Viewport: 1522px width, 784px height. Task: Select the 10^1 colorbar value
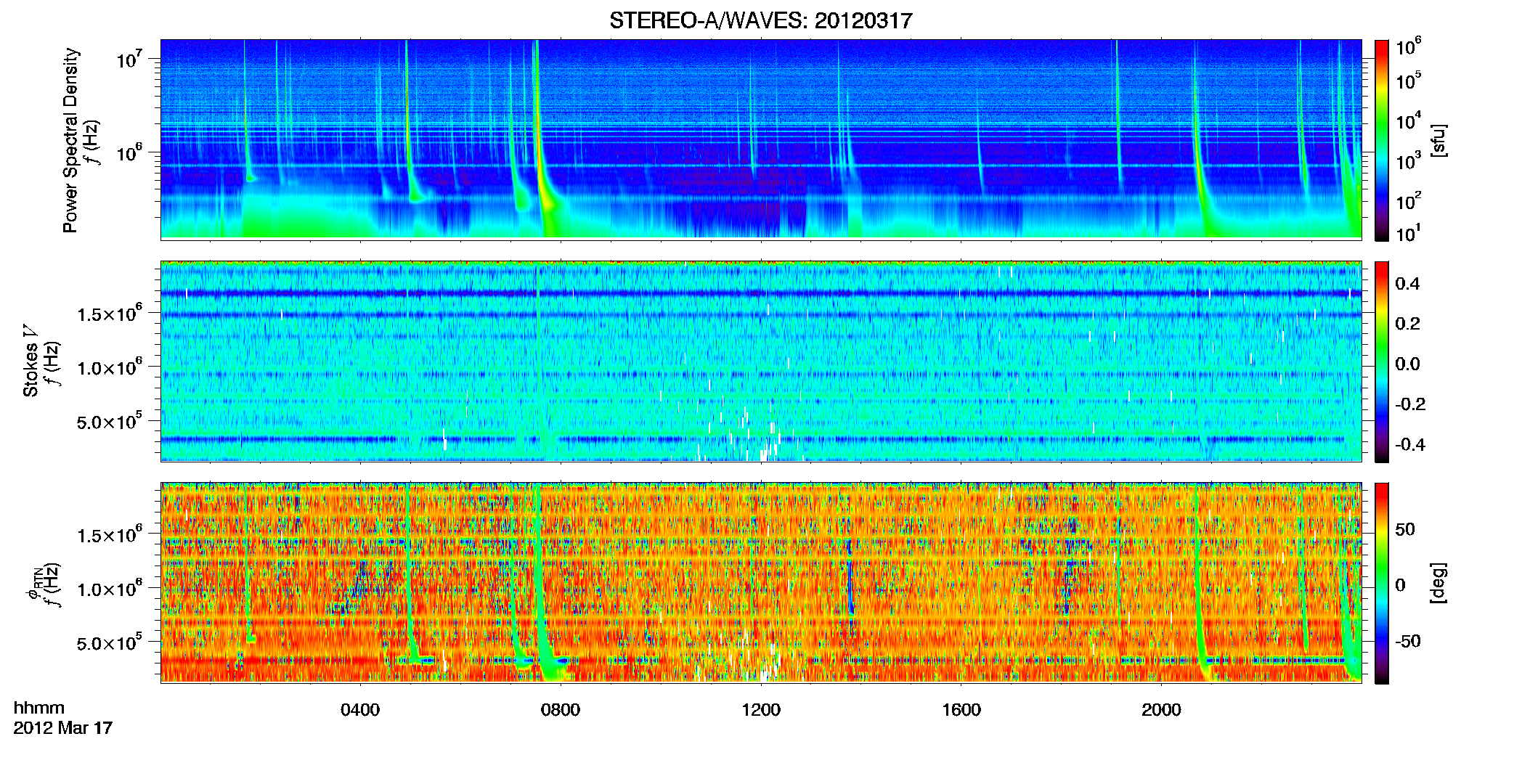pos(1409,233)
